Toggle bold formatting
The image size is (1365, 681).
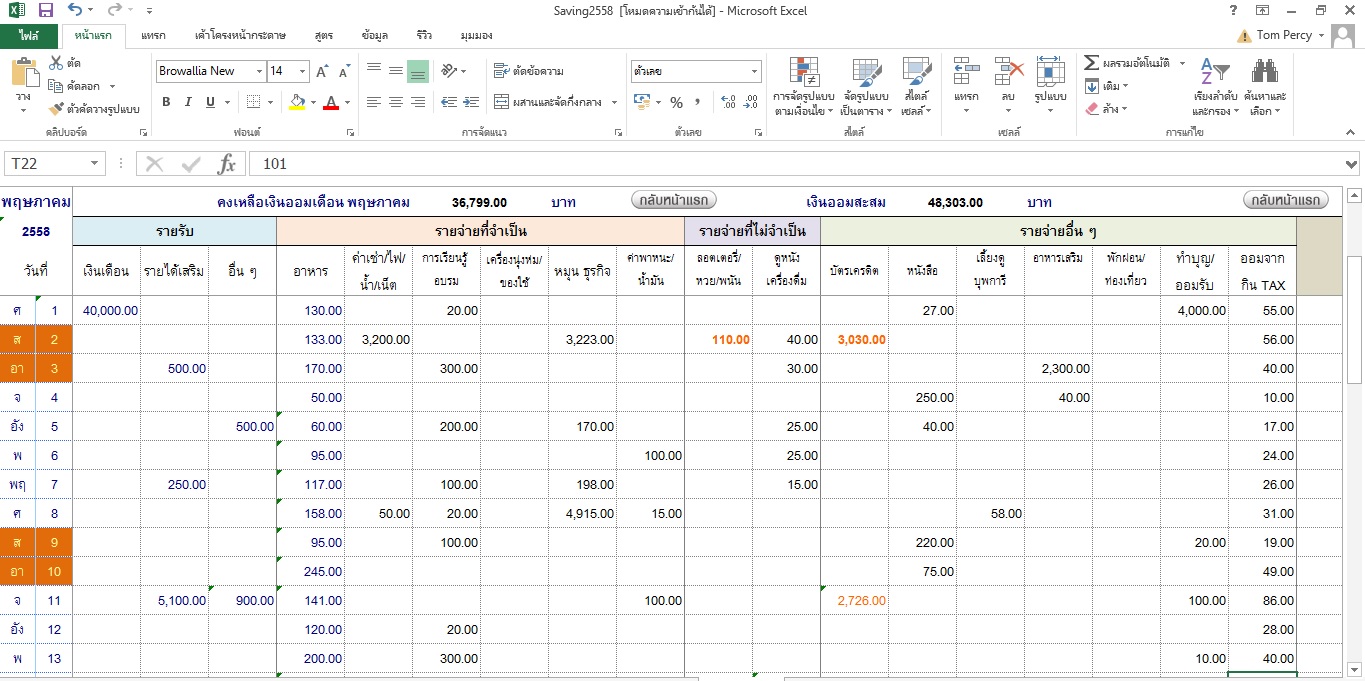(x=166, y=102)
